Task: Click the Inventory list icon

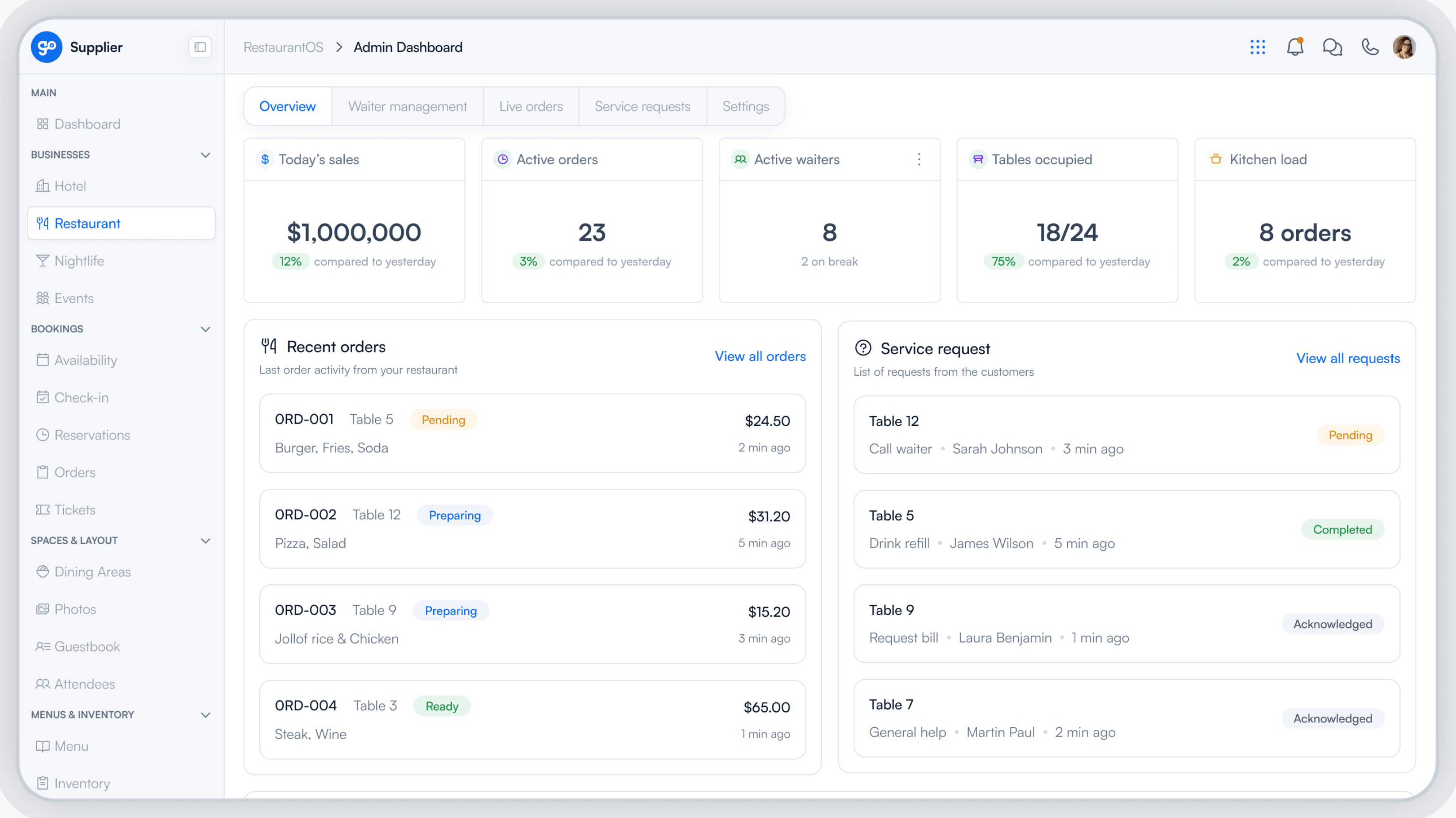Action: click(42, 783)
